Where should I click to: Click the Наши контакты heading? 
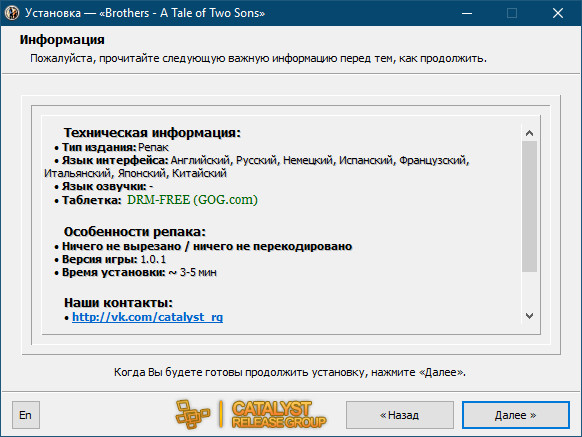click(118, 303)
